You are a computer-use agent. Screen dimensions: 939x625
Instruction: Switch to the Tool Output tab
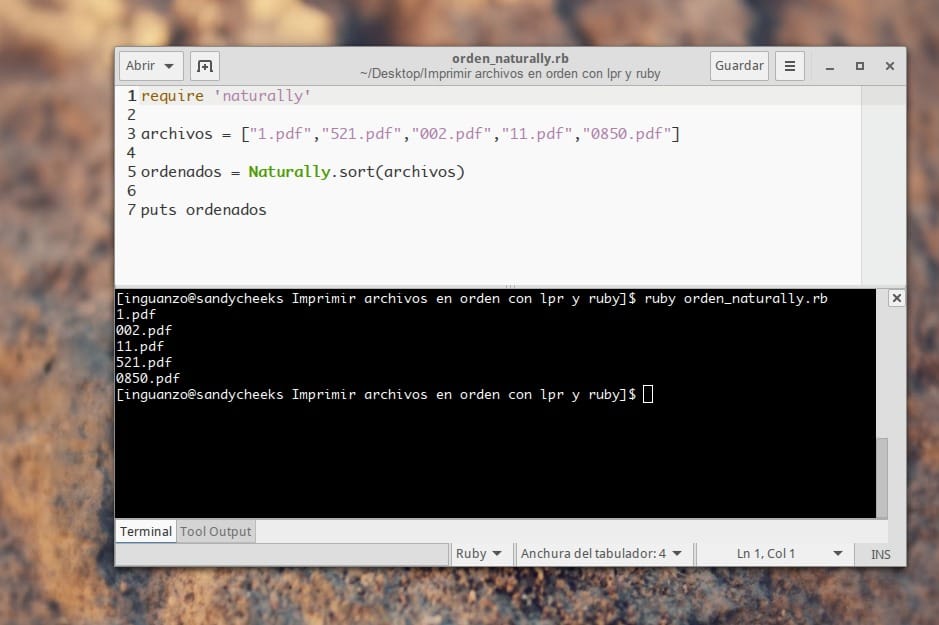(215, 532)
